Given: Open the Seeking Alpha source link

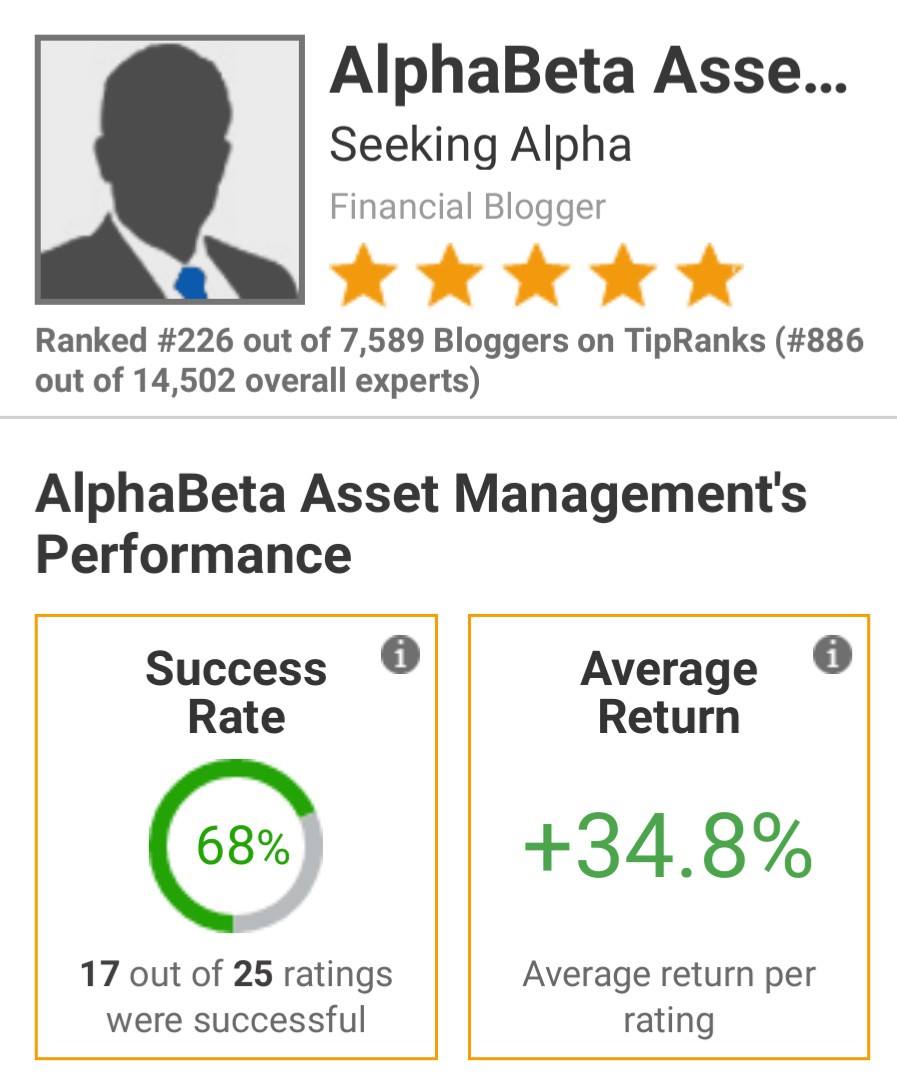Looking at the screenshot, I should pos(480,145).
